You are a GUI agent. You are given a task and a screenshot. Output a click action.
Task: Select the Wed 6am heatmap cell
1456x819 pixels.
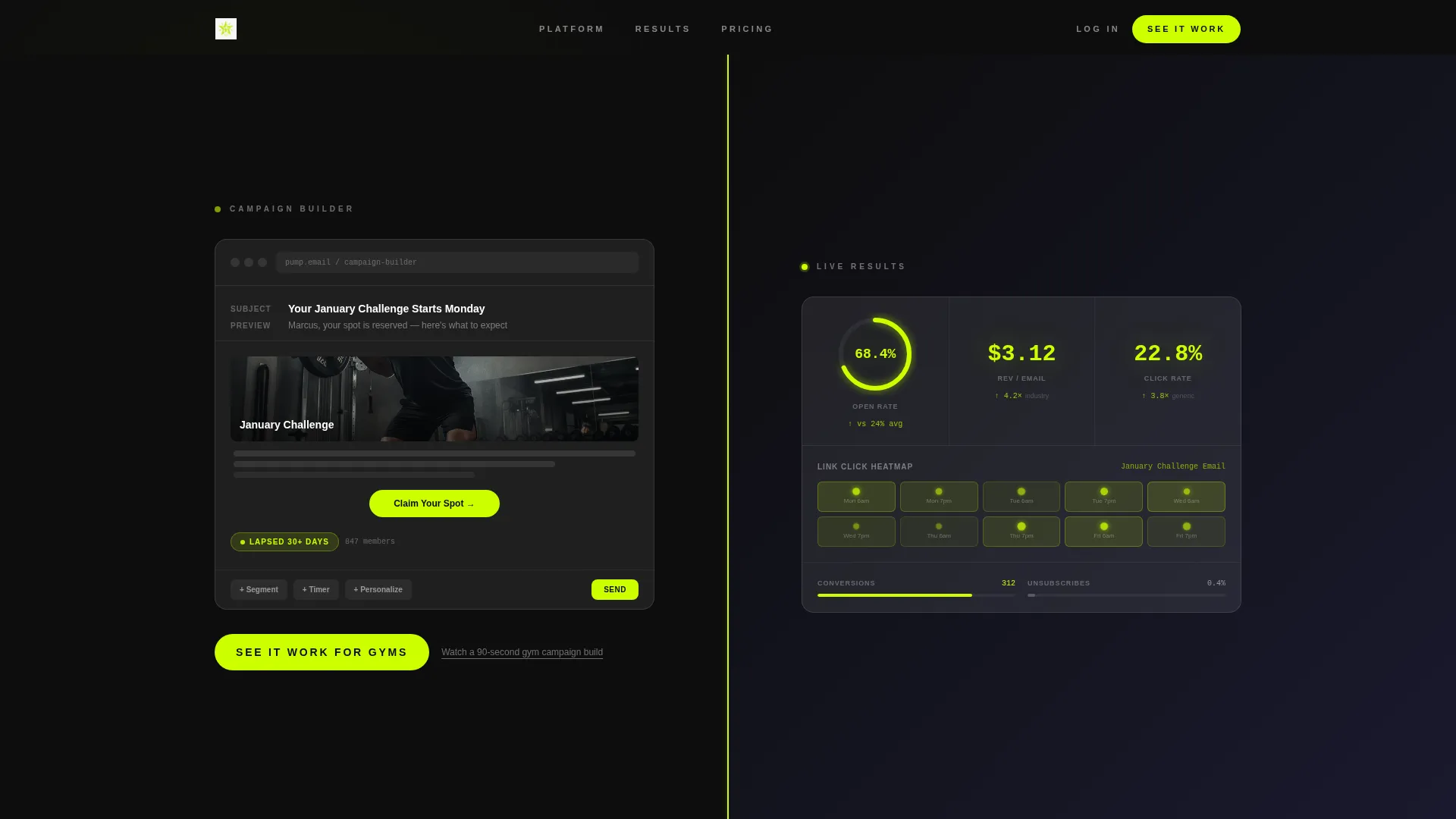[1186, 497]
